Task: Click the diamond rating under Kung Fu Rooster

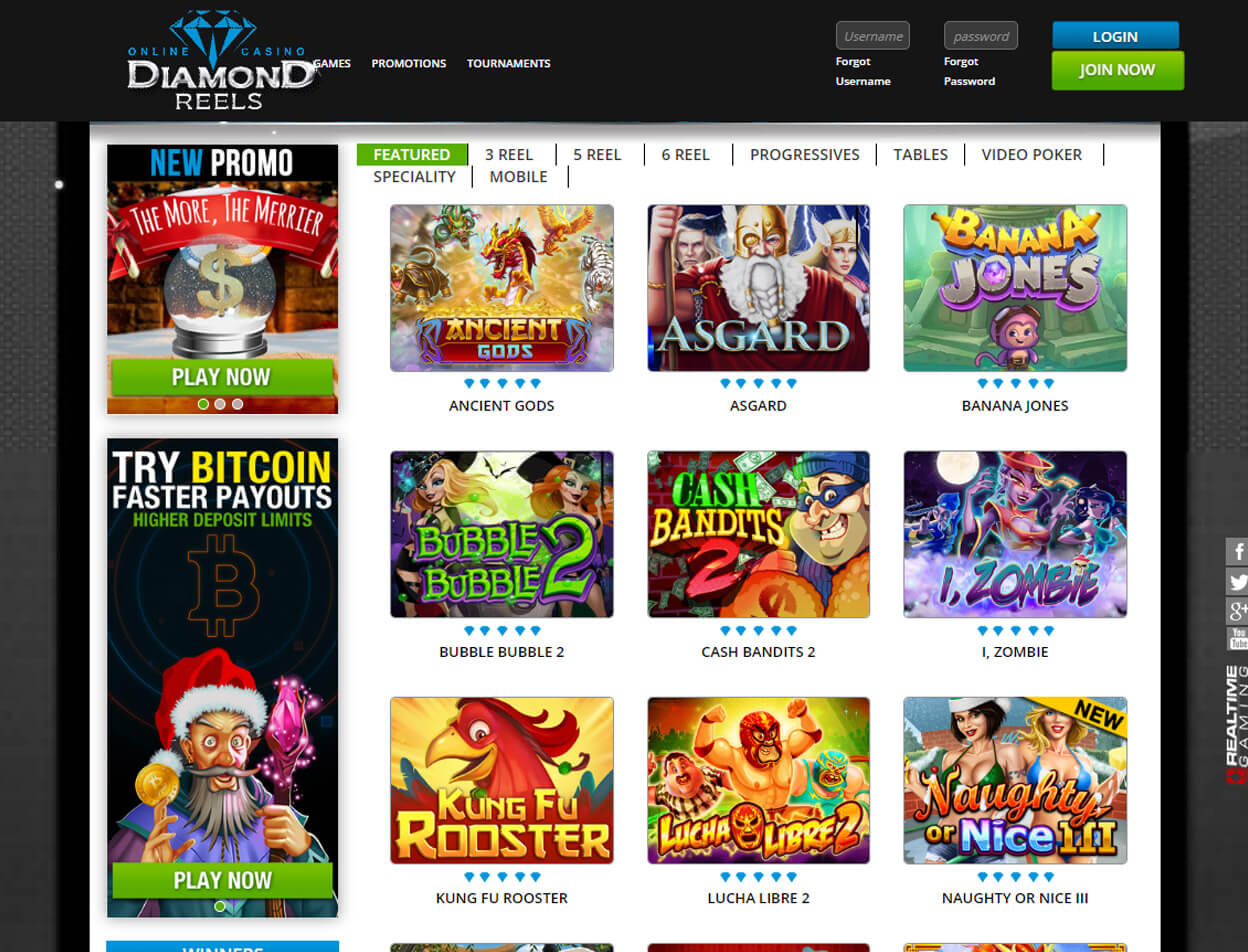Action: click(502, 877)
